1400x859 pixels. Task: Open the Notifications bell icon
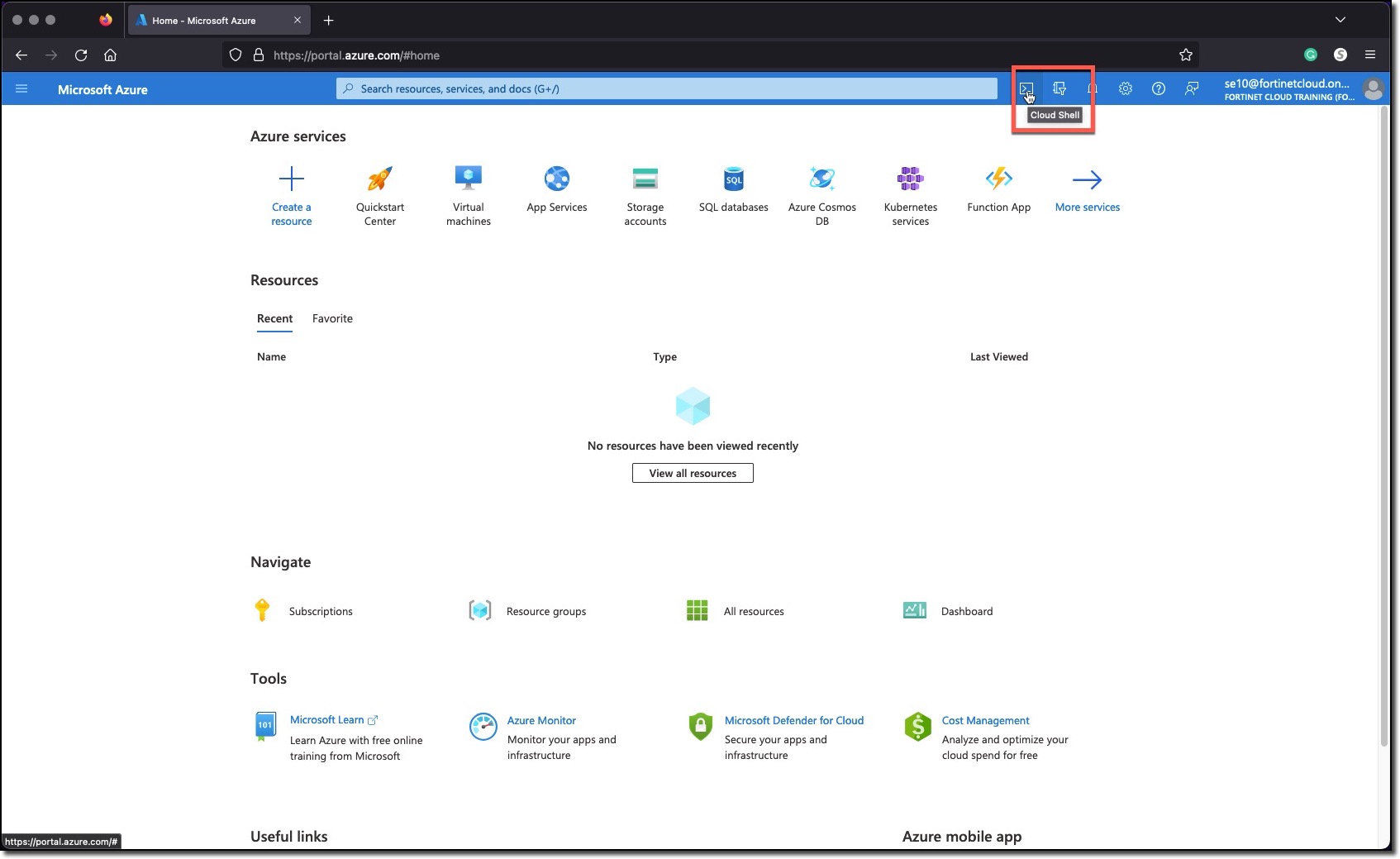(1093, 88)
